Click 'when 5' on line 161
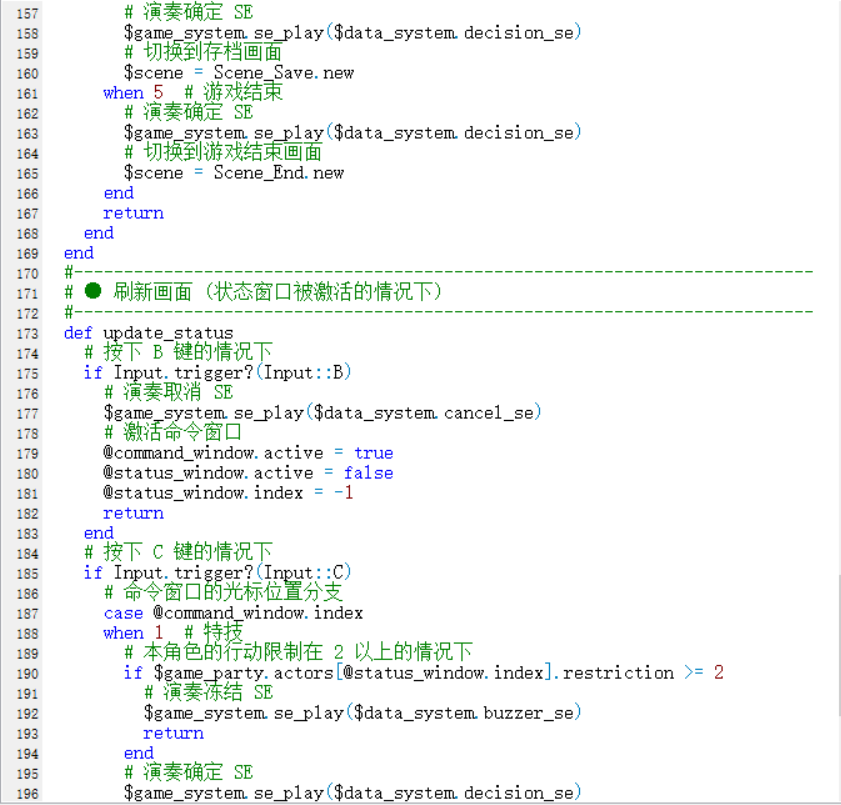841x805 pixels. point(133,93)
